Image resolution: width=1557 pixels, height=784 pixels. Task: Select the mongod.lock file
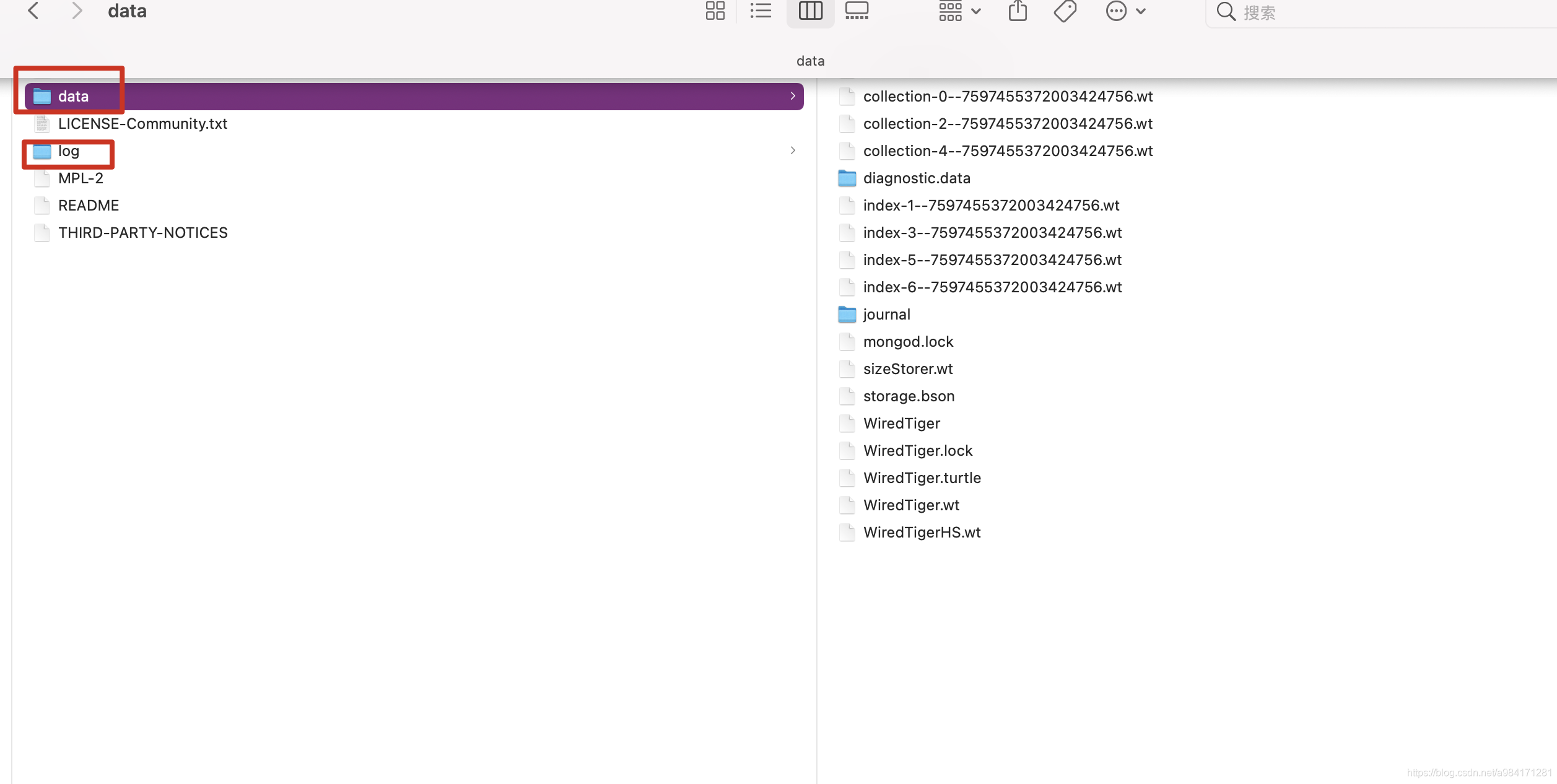908,342
